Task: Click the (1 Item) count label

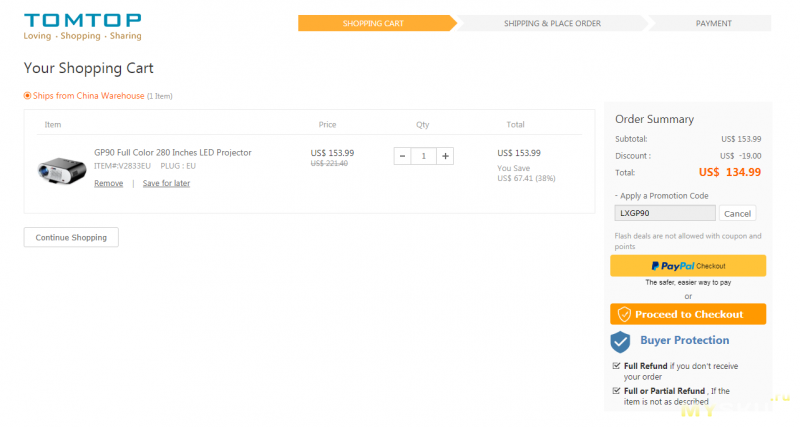Action: tap(160, 96)
